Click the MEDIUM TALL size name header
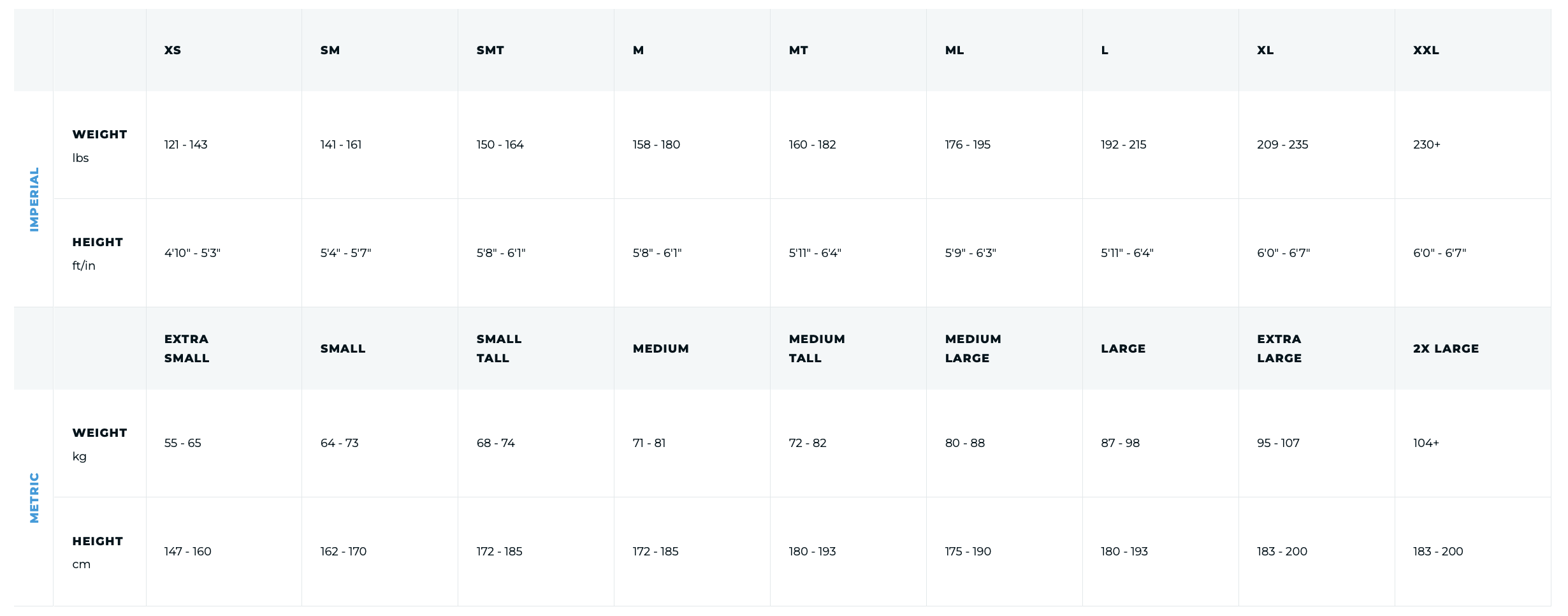Viewport: 1568px width, 616px height. coord(817,349)
